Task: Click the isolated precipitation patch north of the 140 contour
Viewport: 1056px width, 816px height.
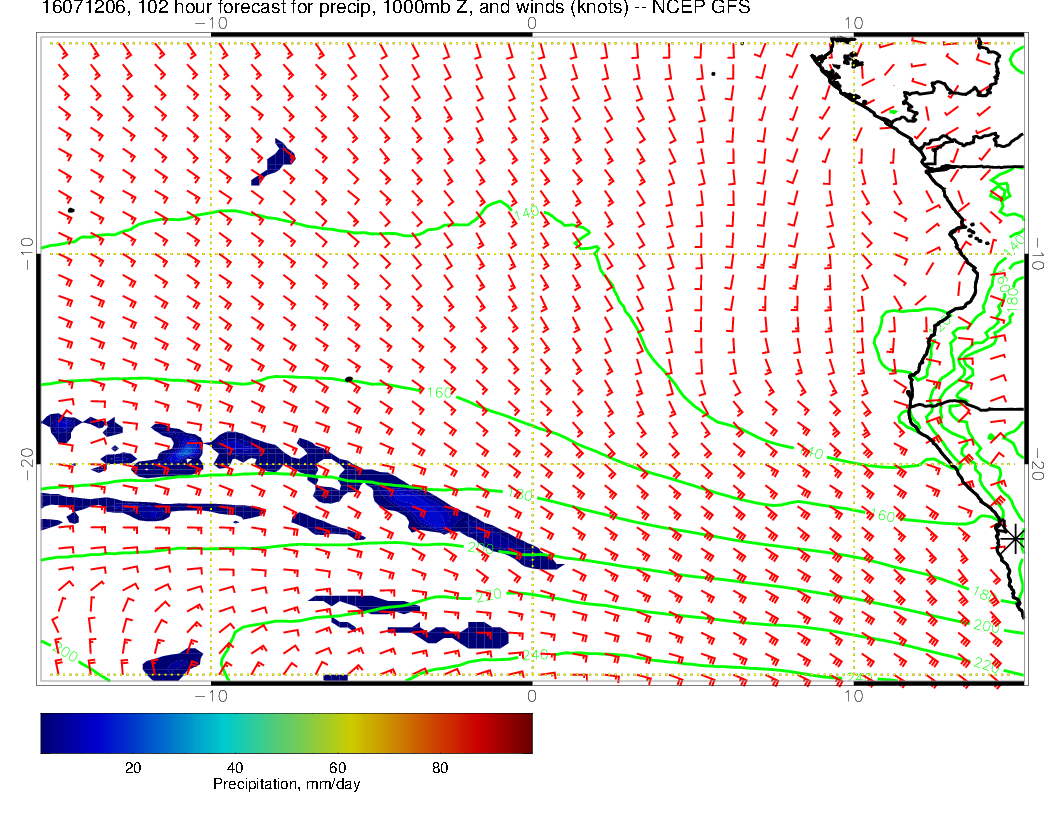Action: tap(273, 162)
